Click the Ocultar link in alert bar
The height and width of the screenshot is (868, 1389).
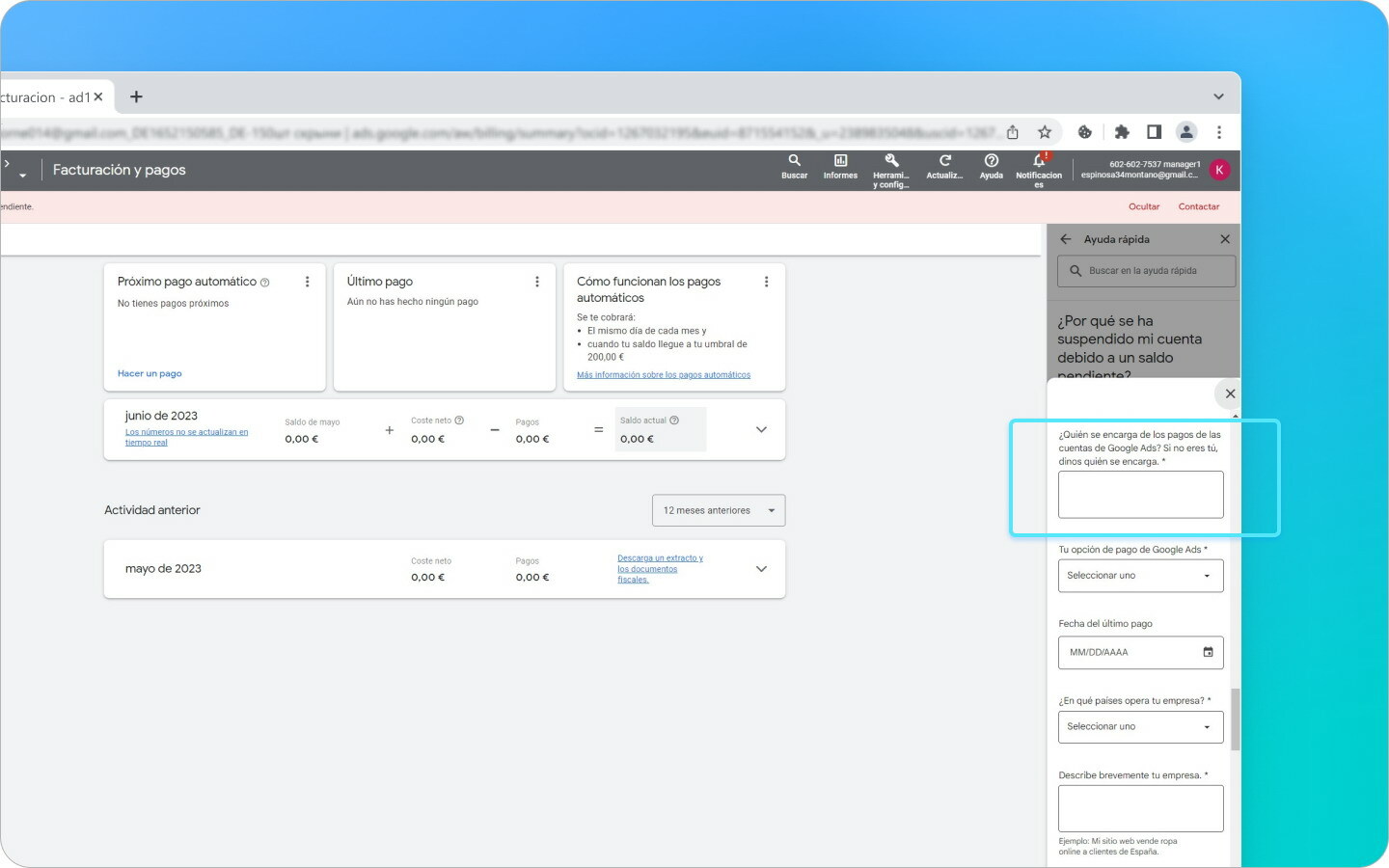1144,206
